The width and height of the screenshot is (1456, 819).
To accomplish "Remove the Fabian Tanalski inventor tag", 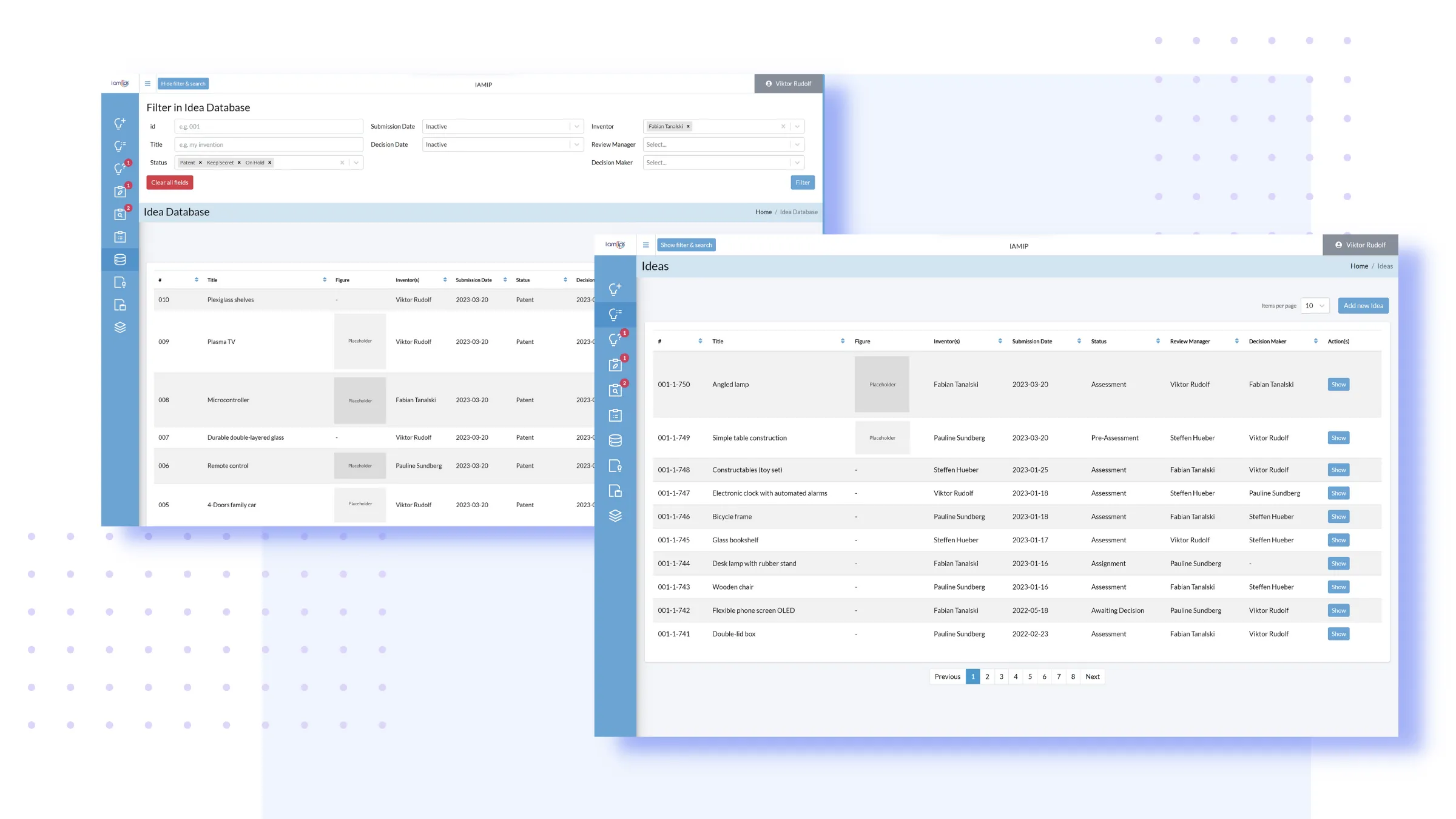I will click(688, 127).
